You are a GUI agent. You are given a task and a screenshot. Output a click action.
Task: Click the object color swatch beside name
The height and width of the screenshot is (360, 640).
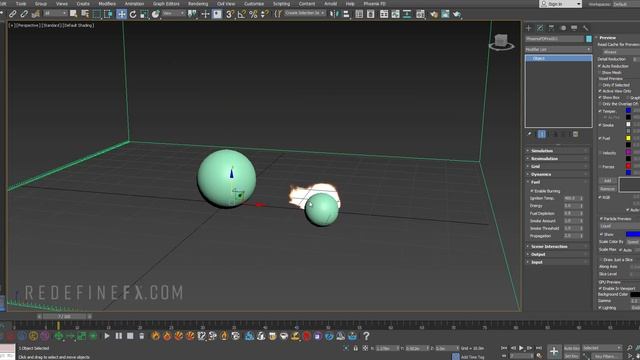[x=589, y=39]
